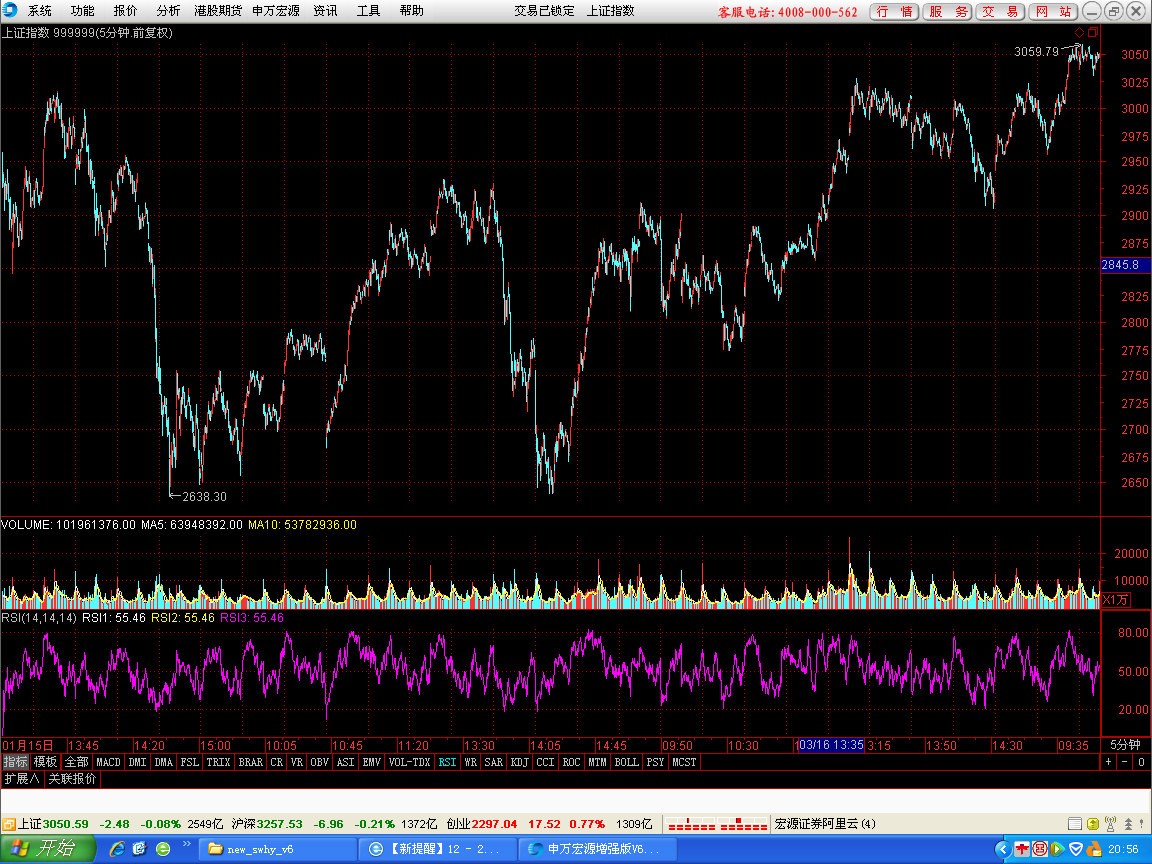Click the 行情 button in the title bar
Viewport: 1152px width, 864px height.
[894, 12]
